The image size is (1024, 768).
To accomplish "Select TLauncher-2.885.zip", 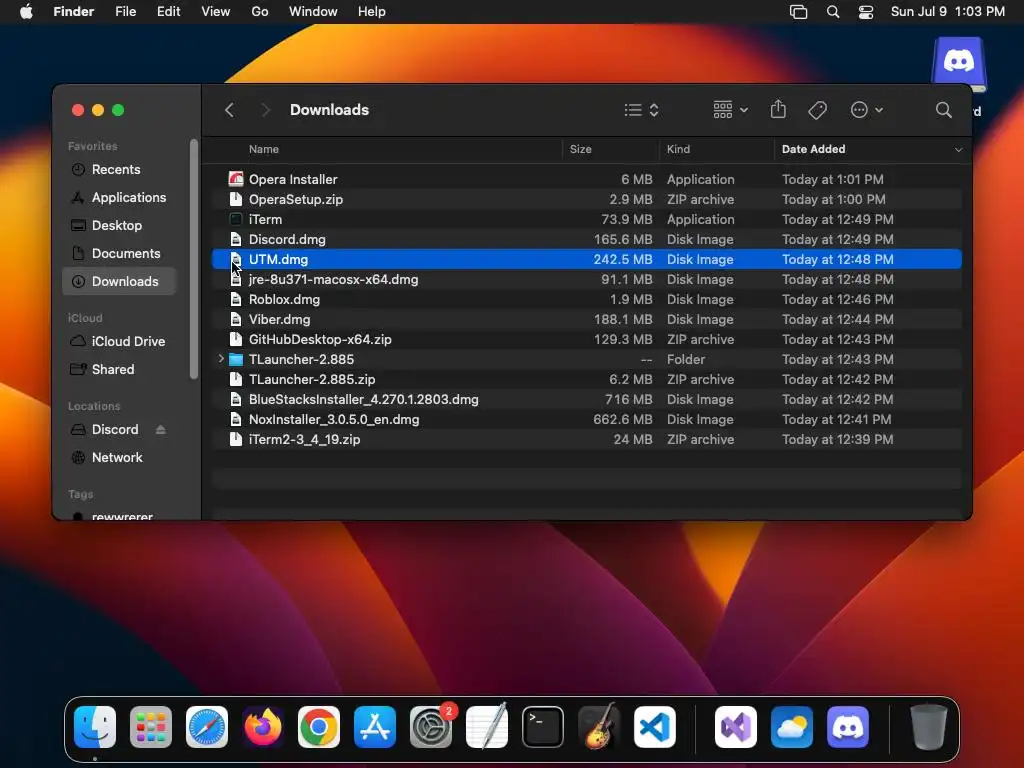I will 586,379.
